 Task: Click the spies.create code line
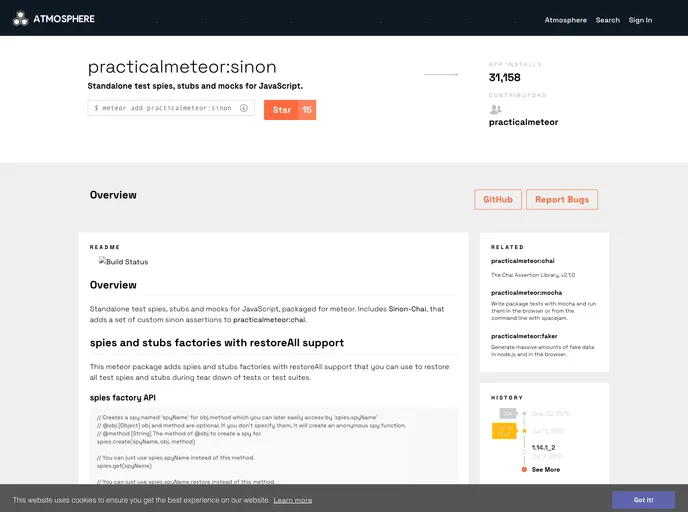tap(146, 441)
